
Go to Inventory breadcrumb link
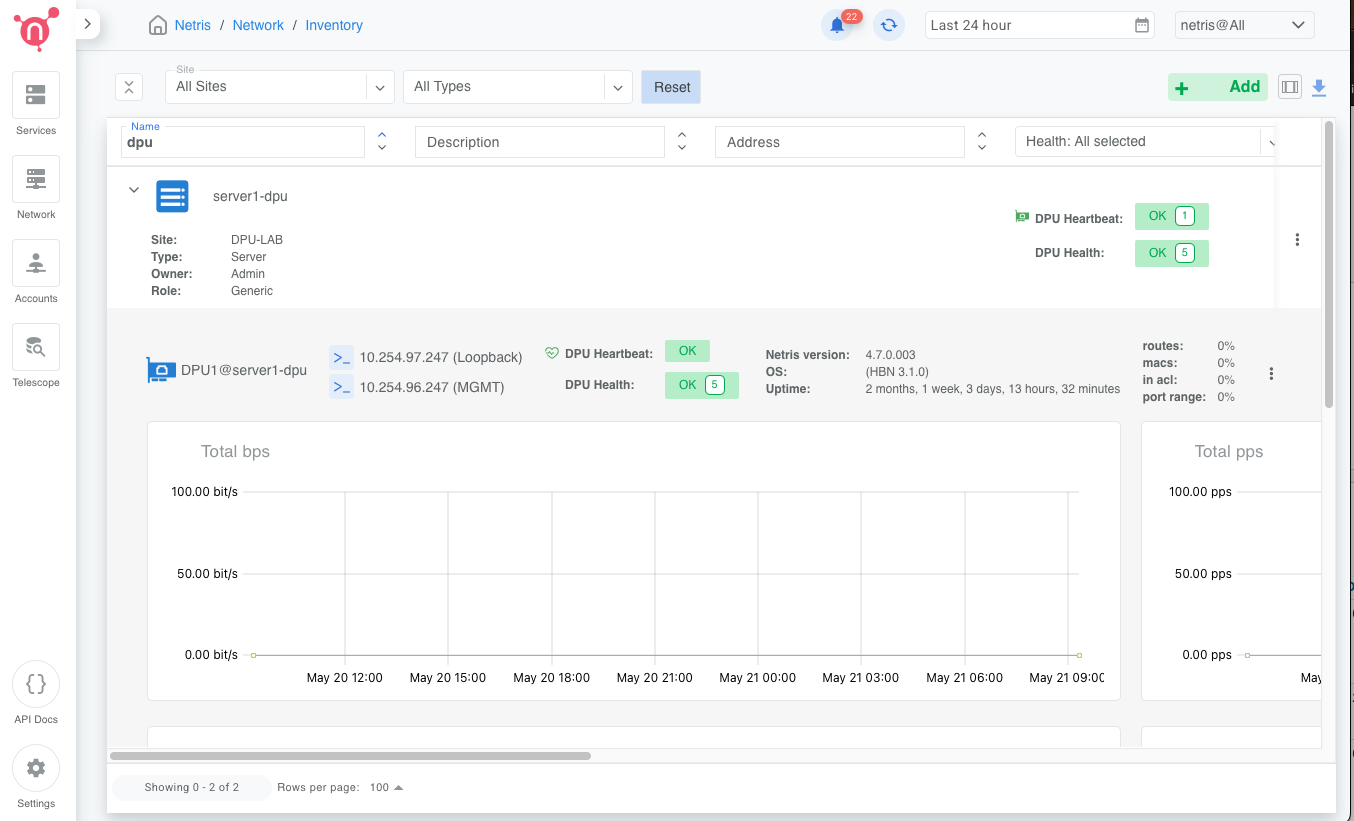click(x=334, y=25)
